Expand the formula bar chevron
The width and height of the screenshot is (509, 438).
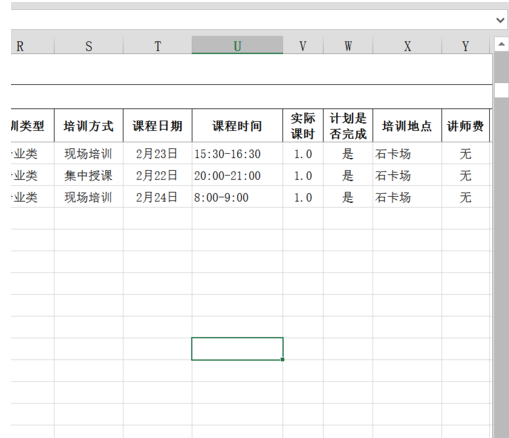pyautogui.click(x=500, y=20)
